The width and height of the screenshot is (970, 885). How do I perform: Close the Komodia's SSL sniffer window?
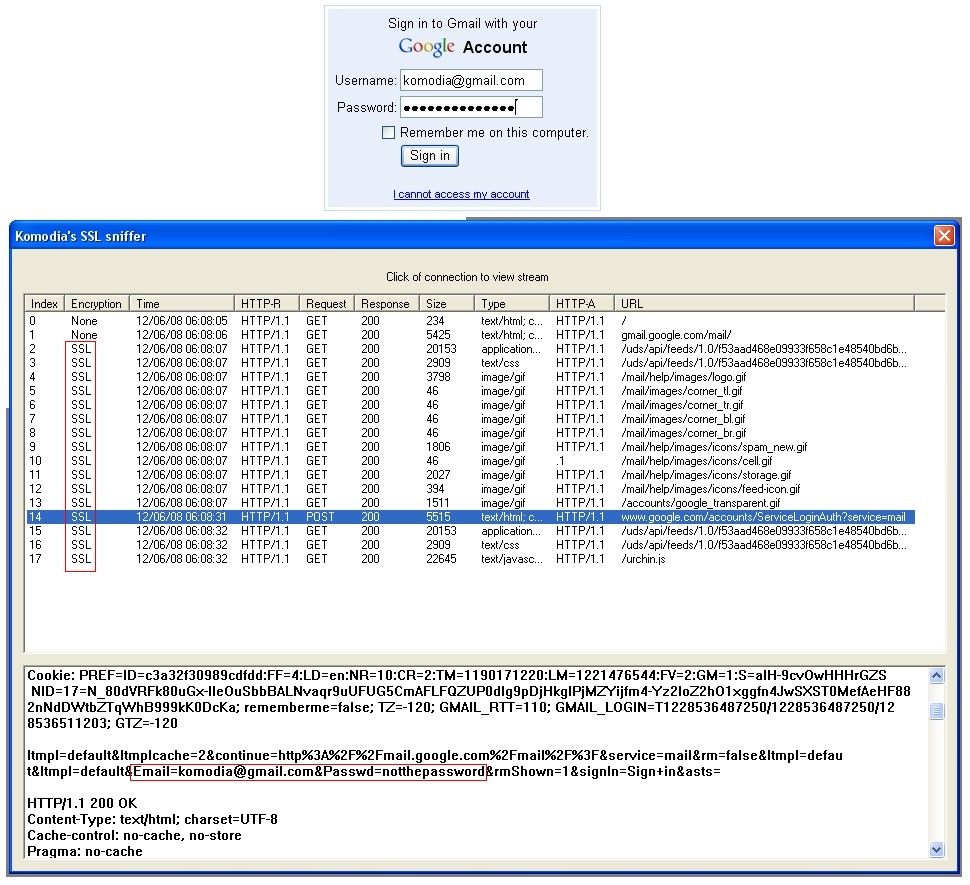coord(943,236)
